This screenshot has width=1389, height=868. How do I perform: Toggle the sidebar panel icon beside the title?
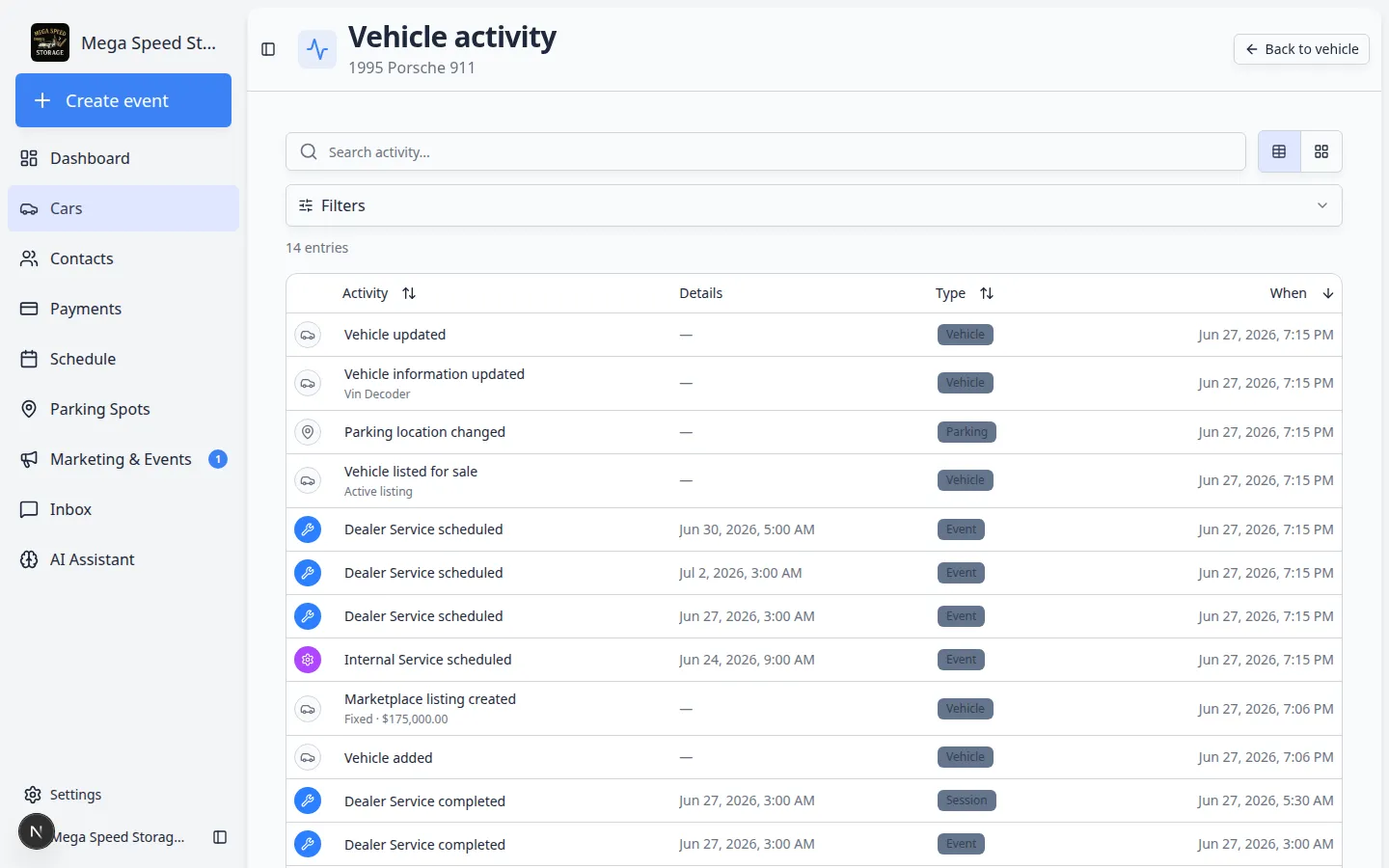point(268,49)
